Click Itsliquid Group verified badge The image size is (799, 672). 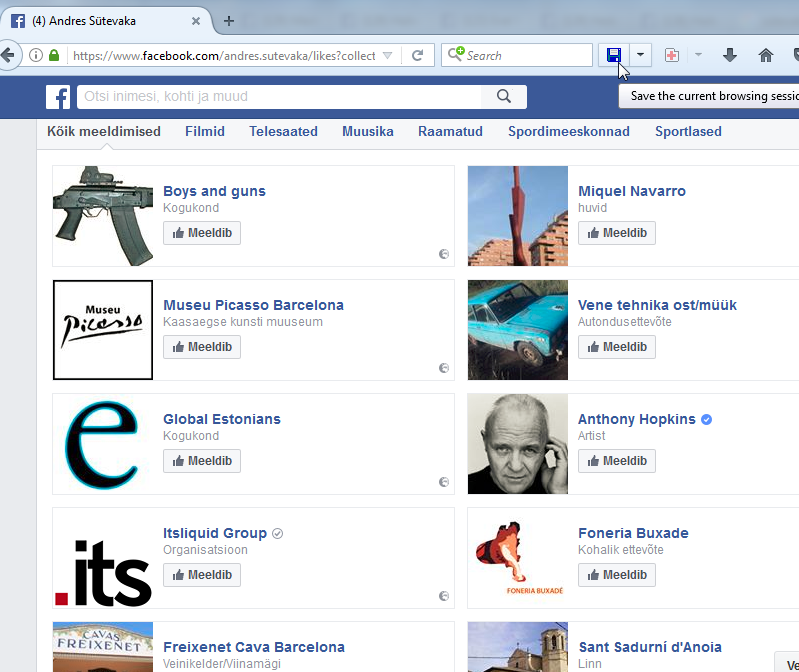pyautogui.click(x=278, y=533)
